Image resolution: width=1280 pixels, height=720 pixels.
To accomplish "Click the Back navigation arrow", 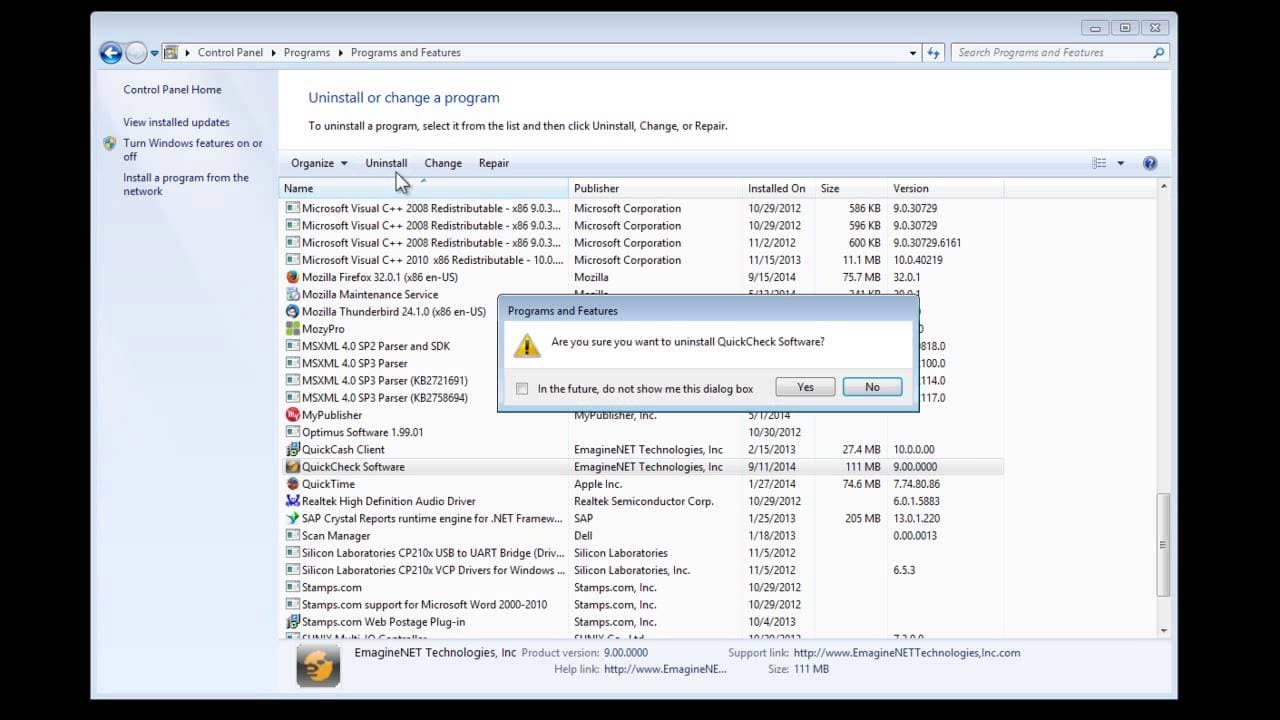I will click(x=111, y=53).
